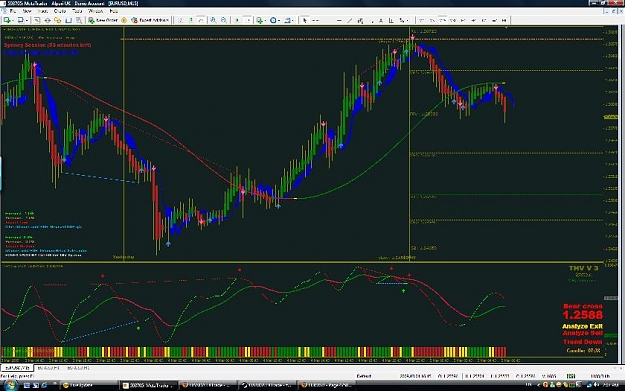
Task: Toggle chart Auto Scroll
Action: 237,20
